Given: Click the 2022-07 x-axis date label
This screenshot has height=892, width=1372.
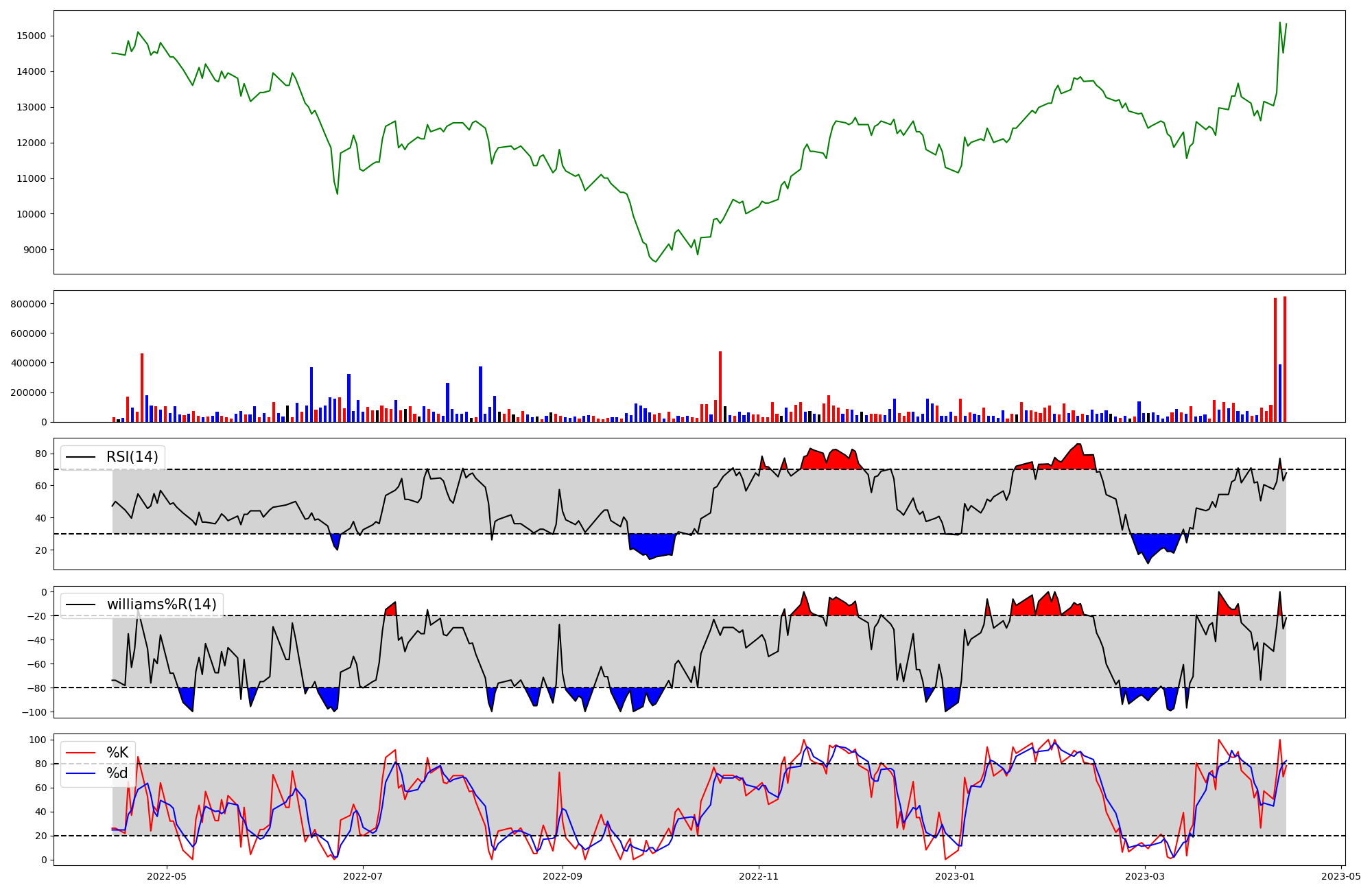Looking at the screenshot, I should [x=362, y=876].
